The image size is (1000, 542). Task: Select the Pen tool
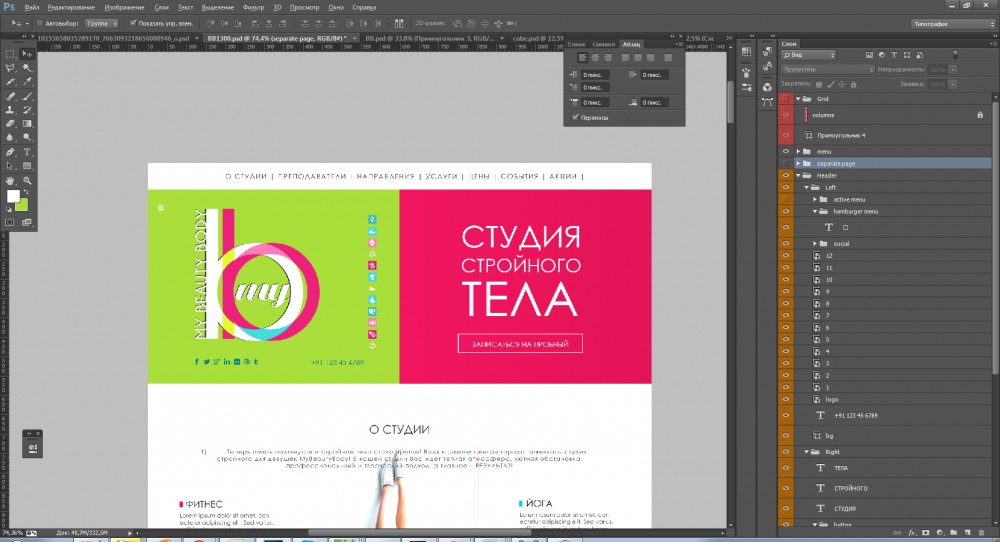tap(10, 152)
